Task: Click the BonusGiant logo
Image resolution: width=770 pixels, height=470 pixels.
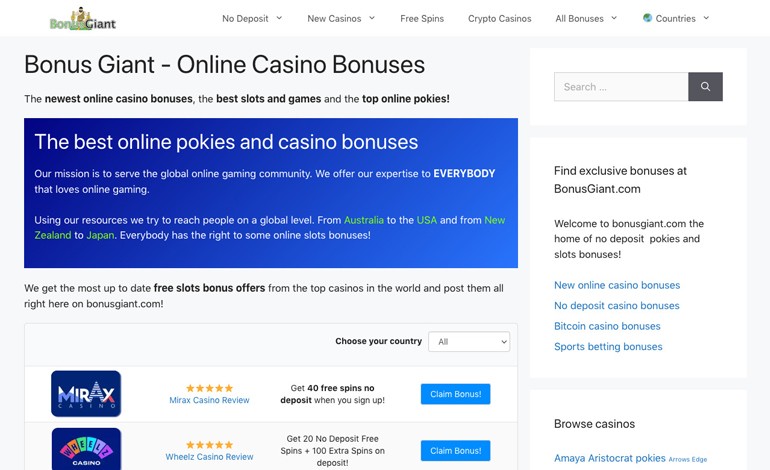Action: coord(82,19)
